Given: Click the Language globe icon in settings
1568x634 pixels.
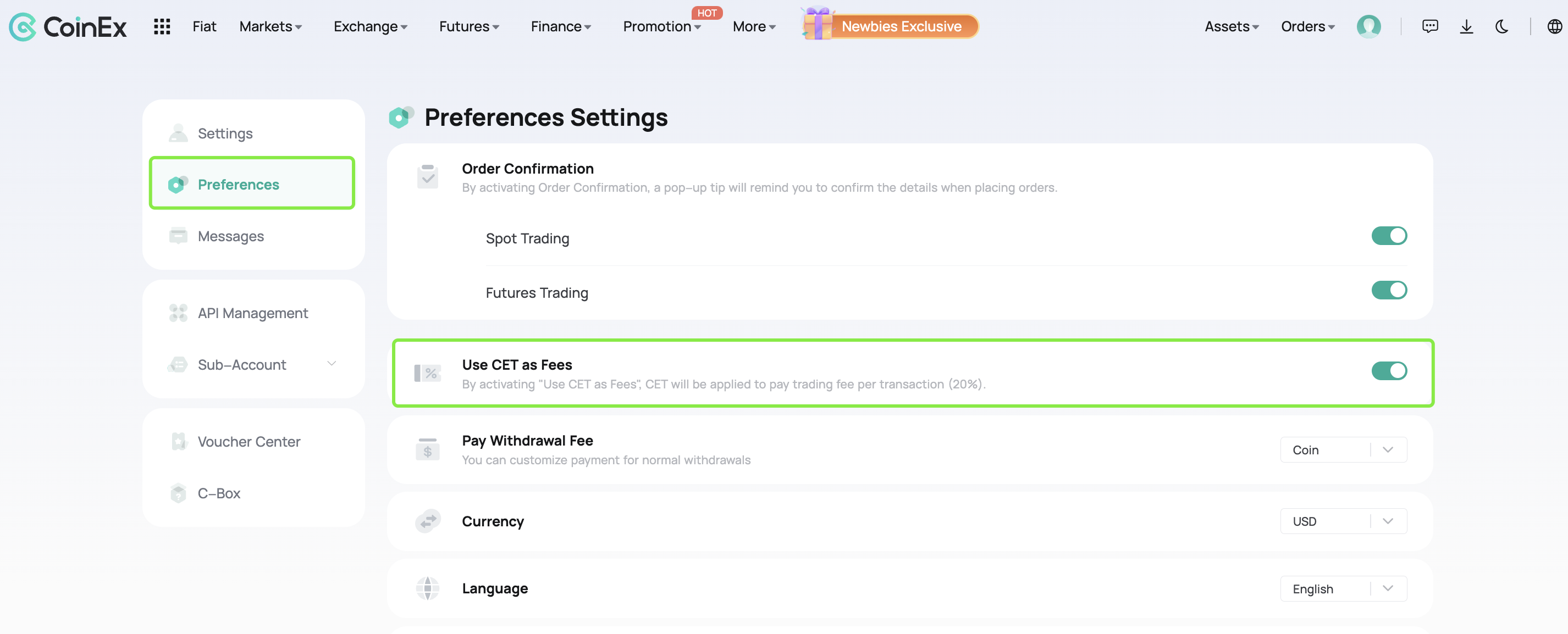Looking at the screenshot, I should 427,588.
